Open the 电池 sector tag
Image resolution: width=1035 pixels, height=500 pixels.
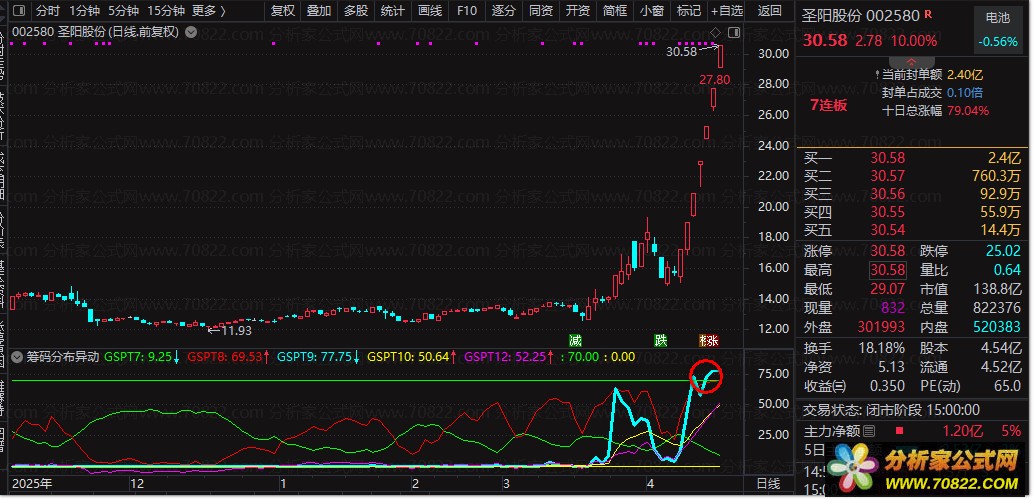(x=997, y=18)
